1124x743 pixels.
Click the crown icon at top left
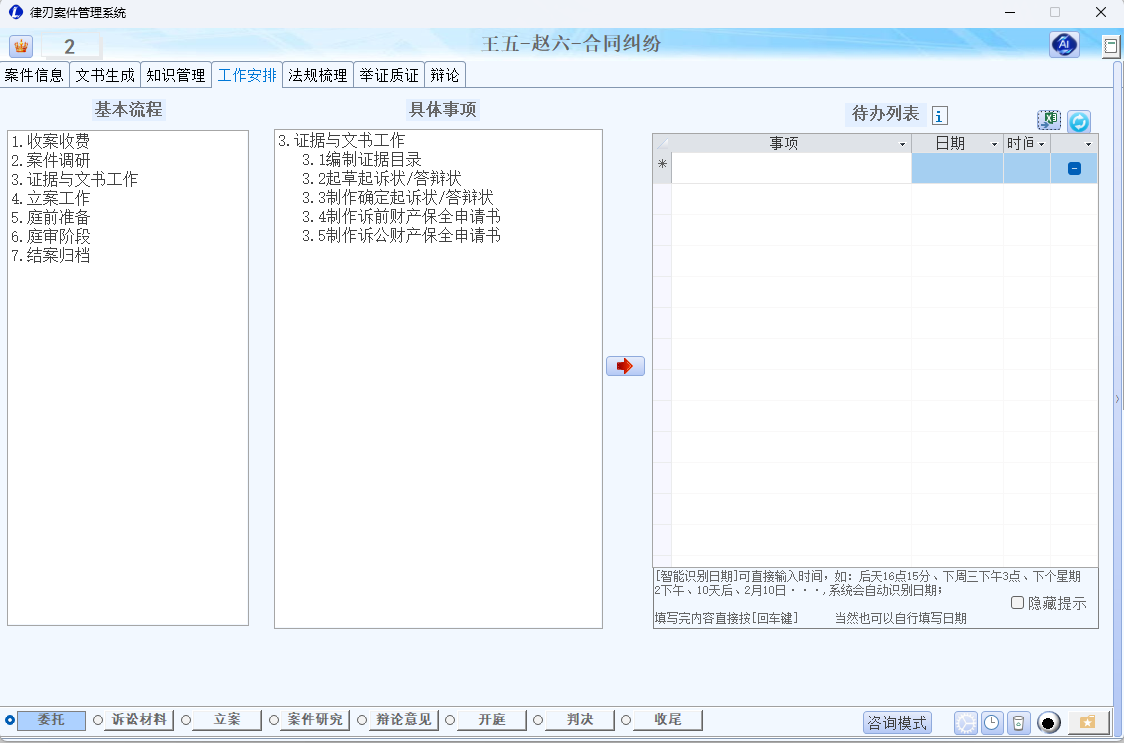click(x=21, y=46)
